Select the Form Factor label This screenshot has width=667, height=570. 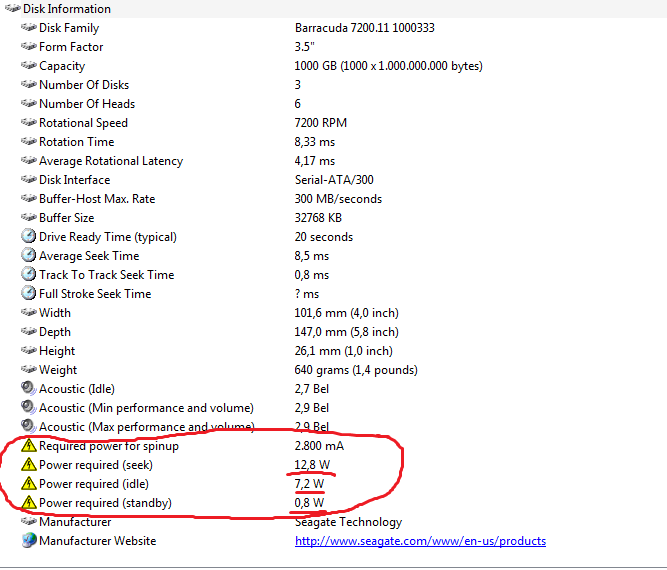71,47
